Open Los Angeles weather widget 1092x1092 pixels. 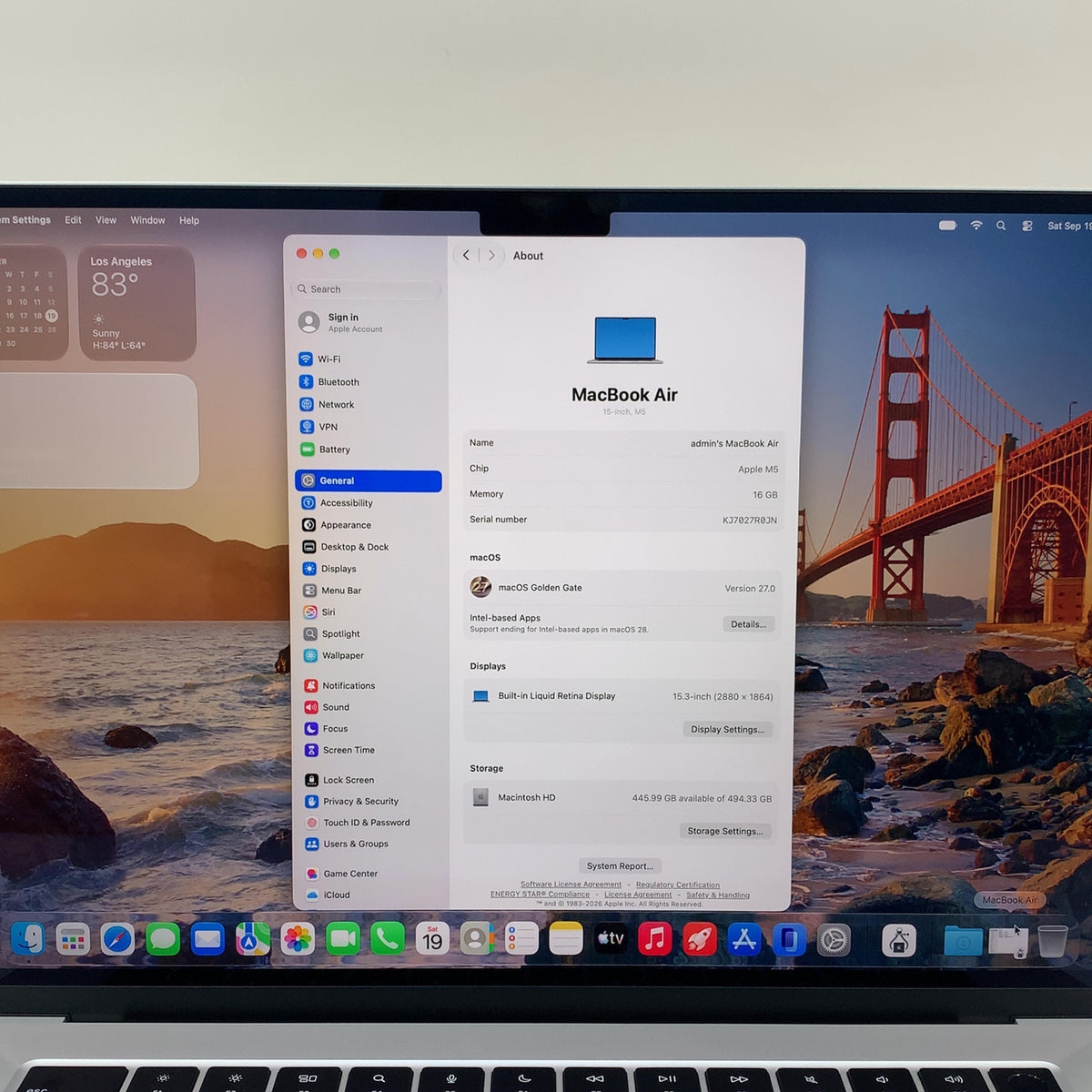(137, 303)
